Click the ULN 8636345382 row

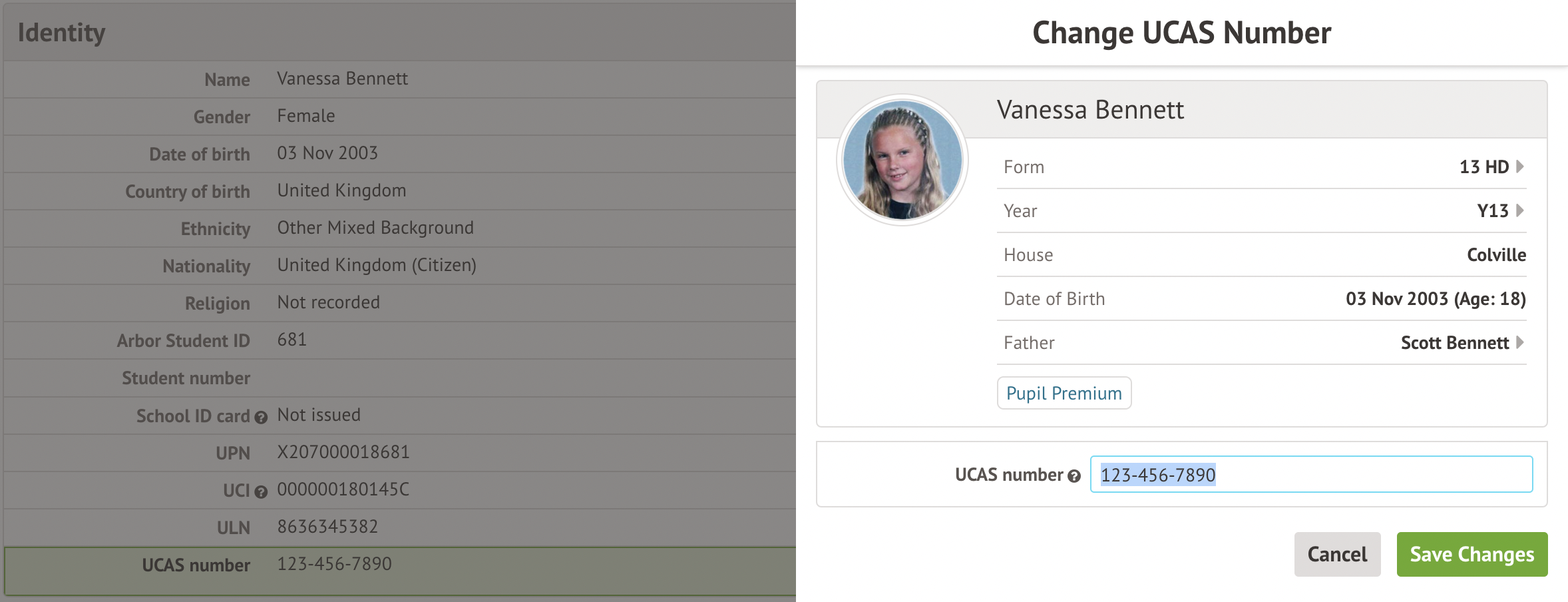click(399, 527)
